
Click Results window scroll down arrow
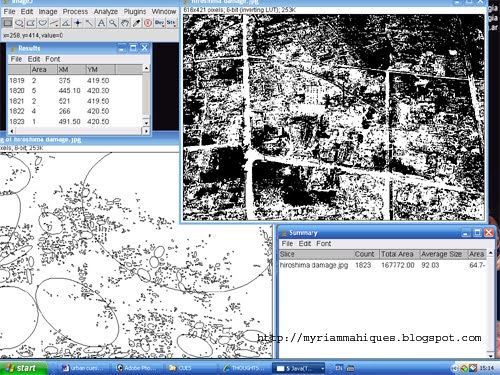(146, 123)
